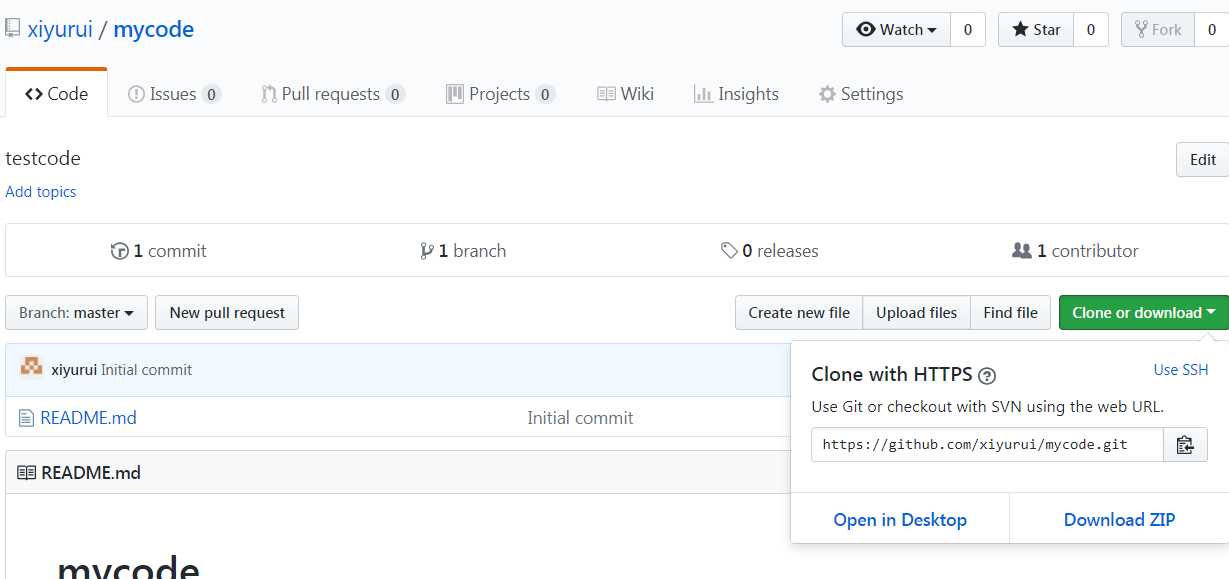Click the Projects board icon

point(455,94)
